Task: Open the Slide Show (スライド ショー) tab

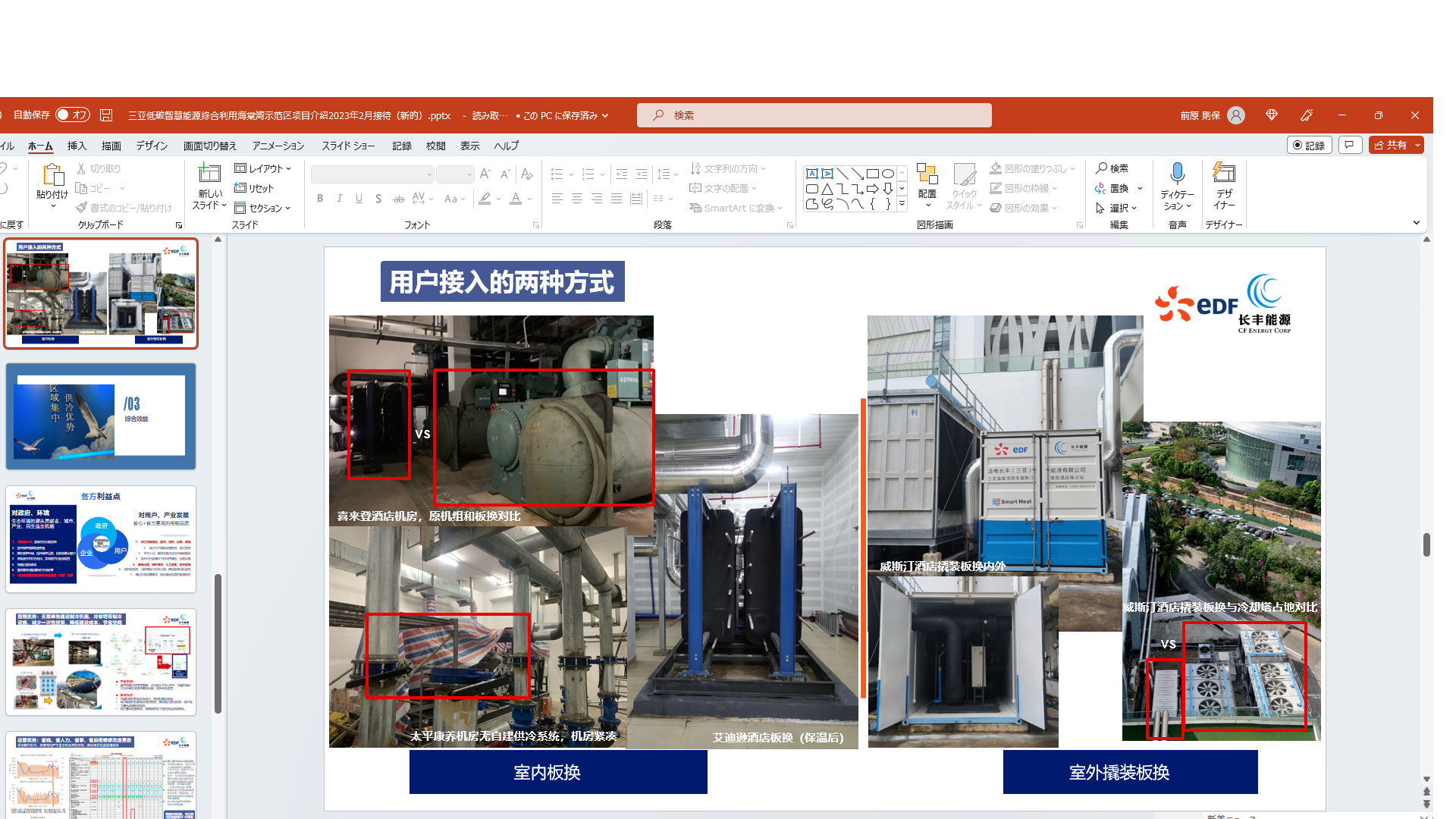Action: 348,146
